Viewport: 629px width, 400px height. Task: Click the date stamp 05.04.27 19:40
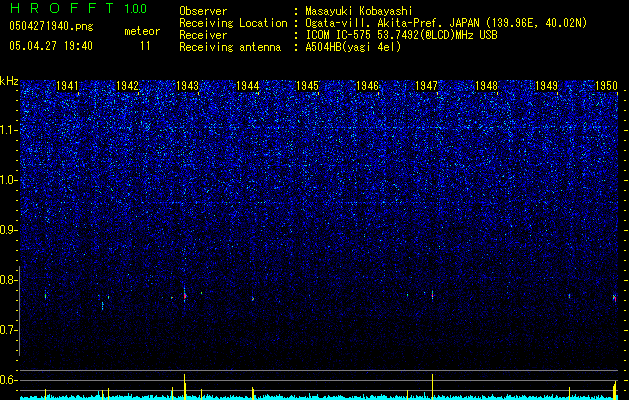51,46
